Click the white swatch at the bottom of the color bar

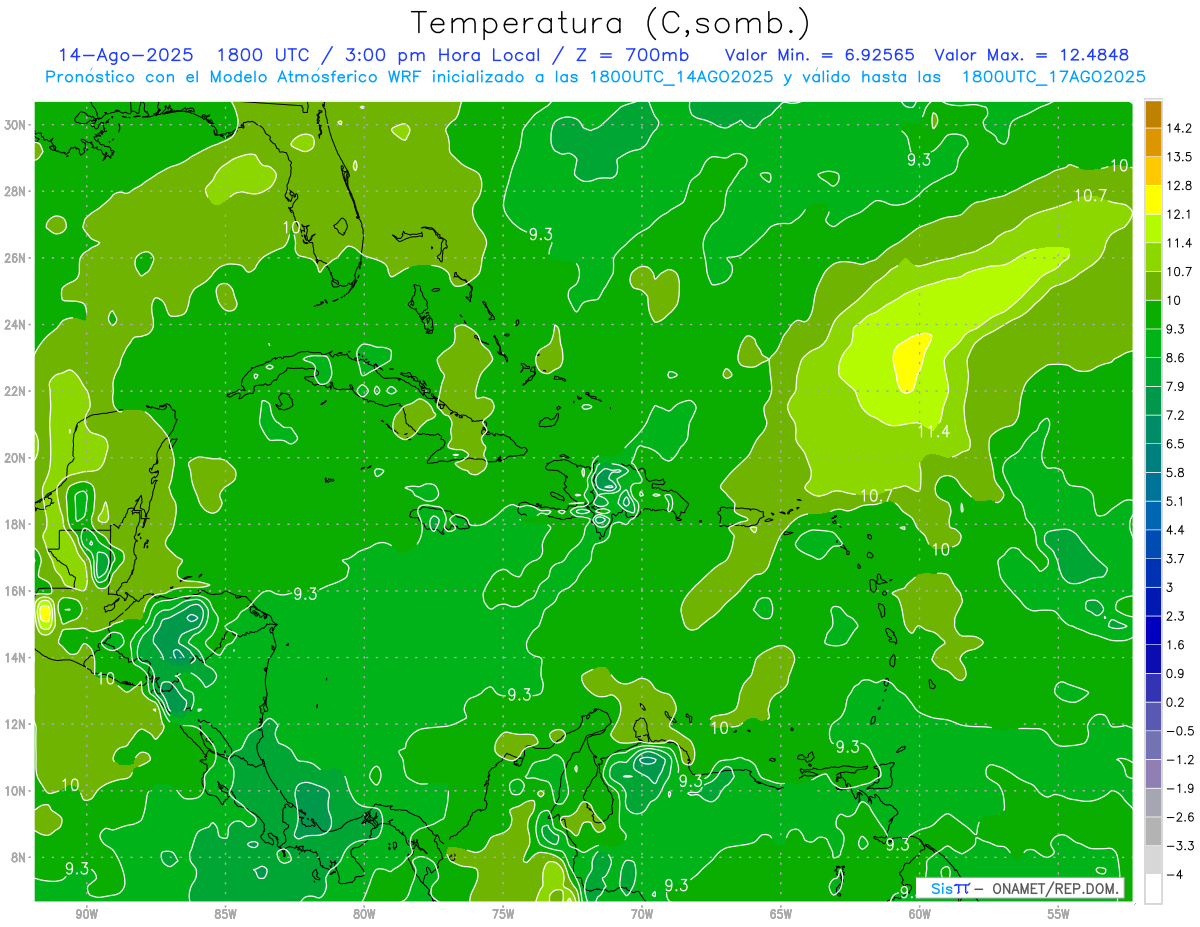pos(1153,889)
